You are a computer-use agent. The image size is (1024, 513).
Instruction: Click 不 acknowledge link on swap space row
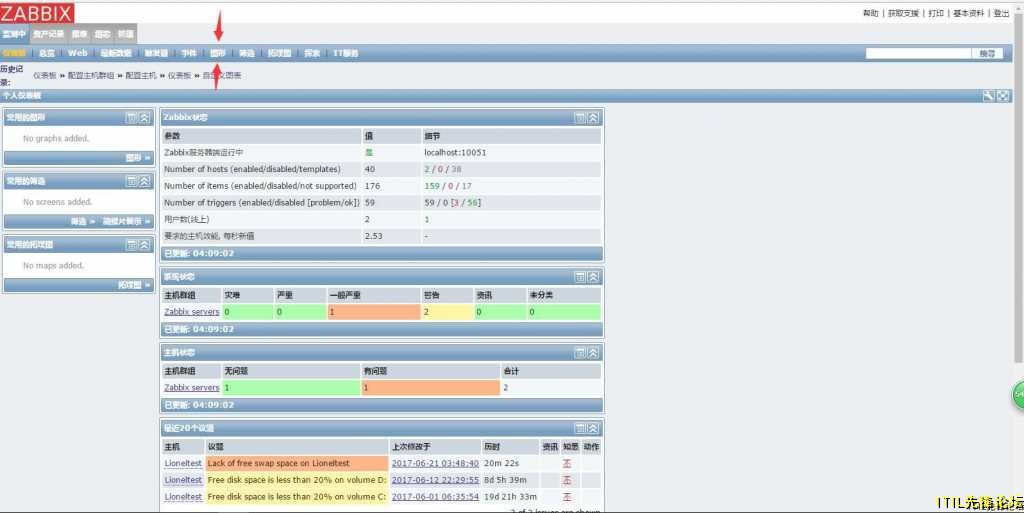click(x=567, y=463)
